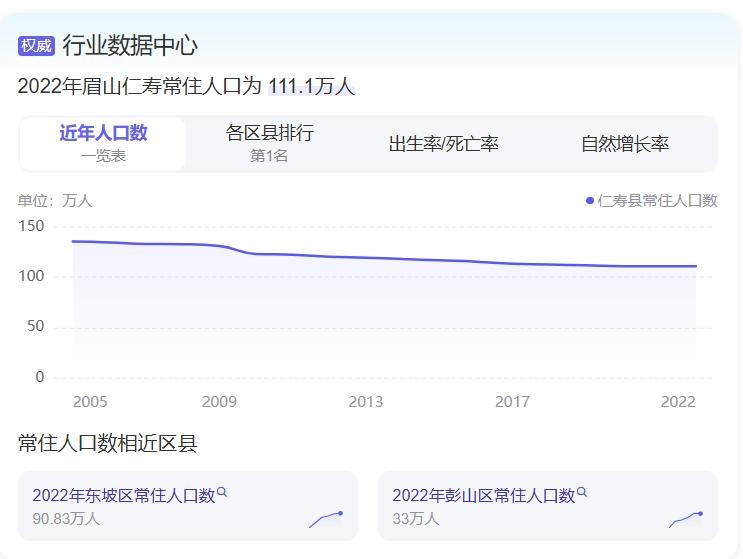Image resolution: width=743 pixels, height=559 pixels.
Task: Click the 90.83万人 value in 东坡区 card
Action: (66, 518)
